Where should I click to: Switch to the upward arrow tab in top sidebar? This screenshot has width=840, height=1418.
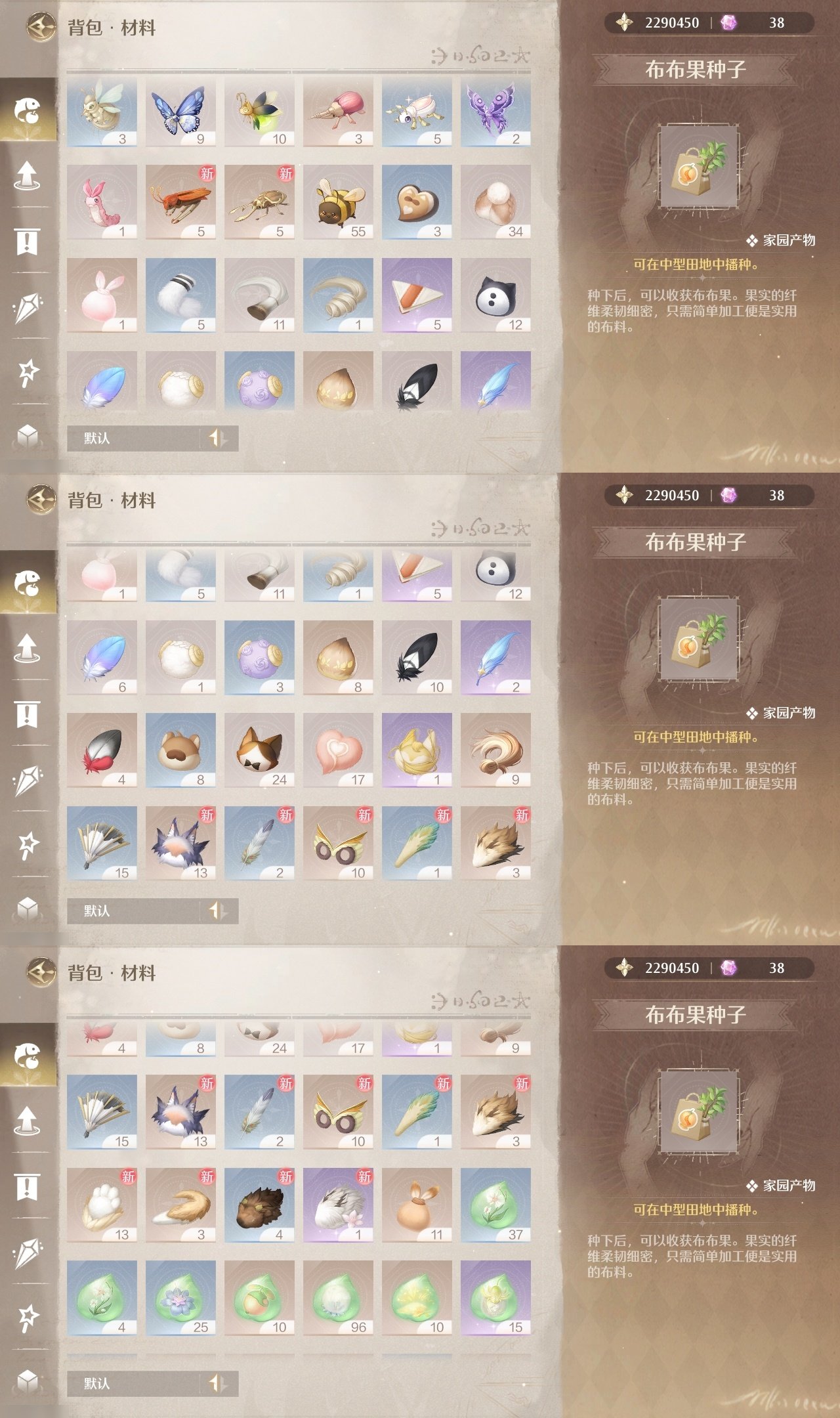28,175
